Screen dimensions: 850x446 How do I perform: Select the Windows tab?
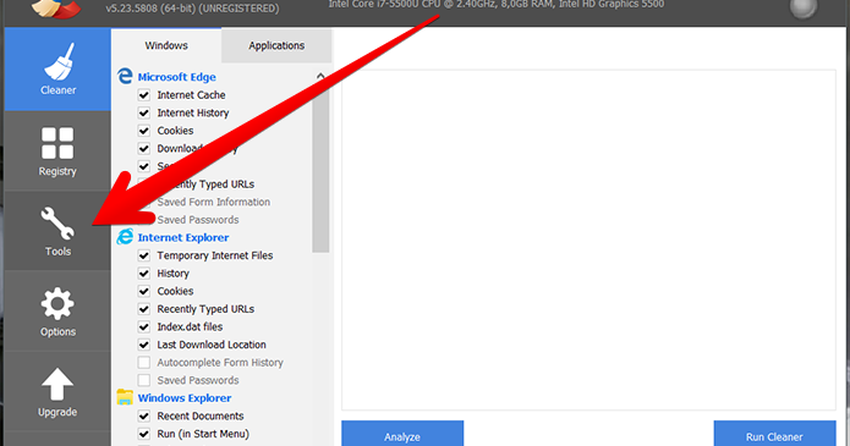point(166,46)
